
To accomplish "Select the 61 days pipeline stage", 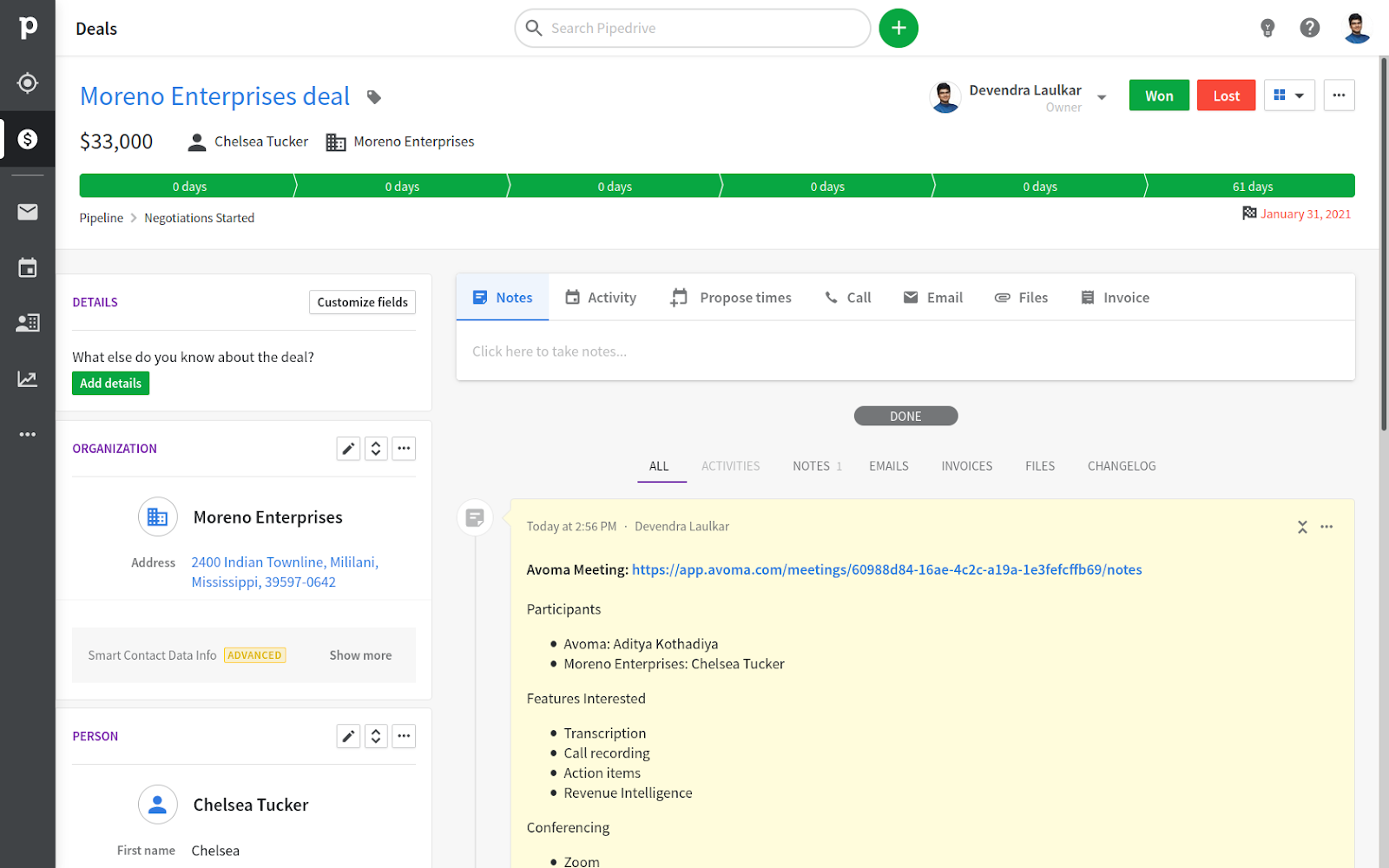I will [x=1251, y=186].
